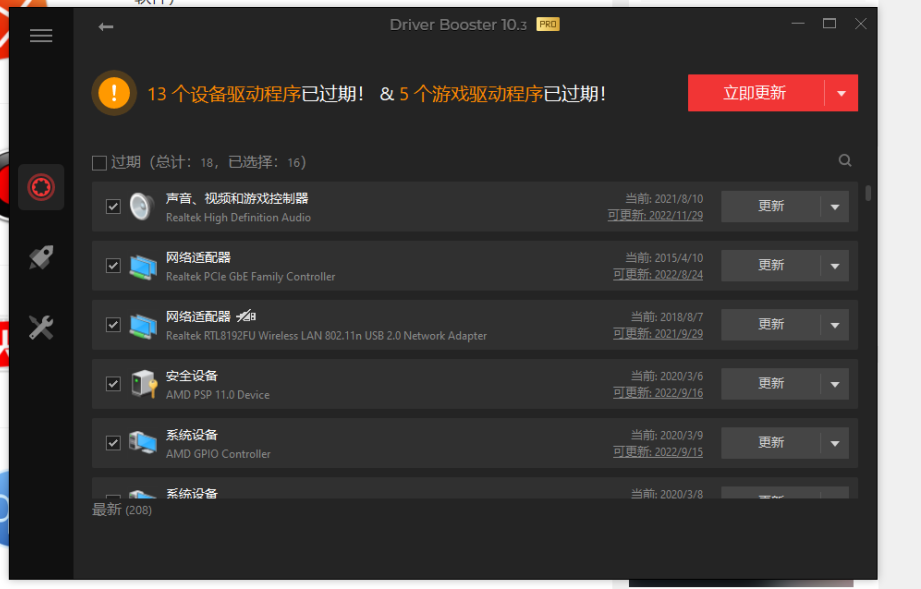921x589 pixels.
Task: Open the 可更新: 2022/9/16 link
Action: [x=658, y=393]
